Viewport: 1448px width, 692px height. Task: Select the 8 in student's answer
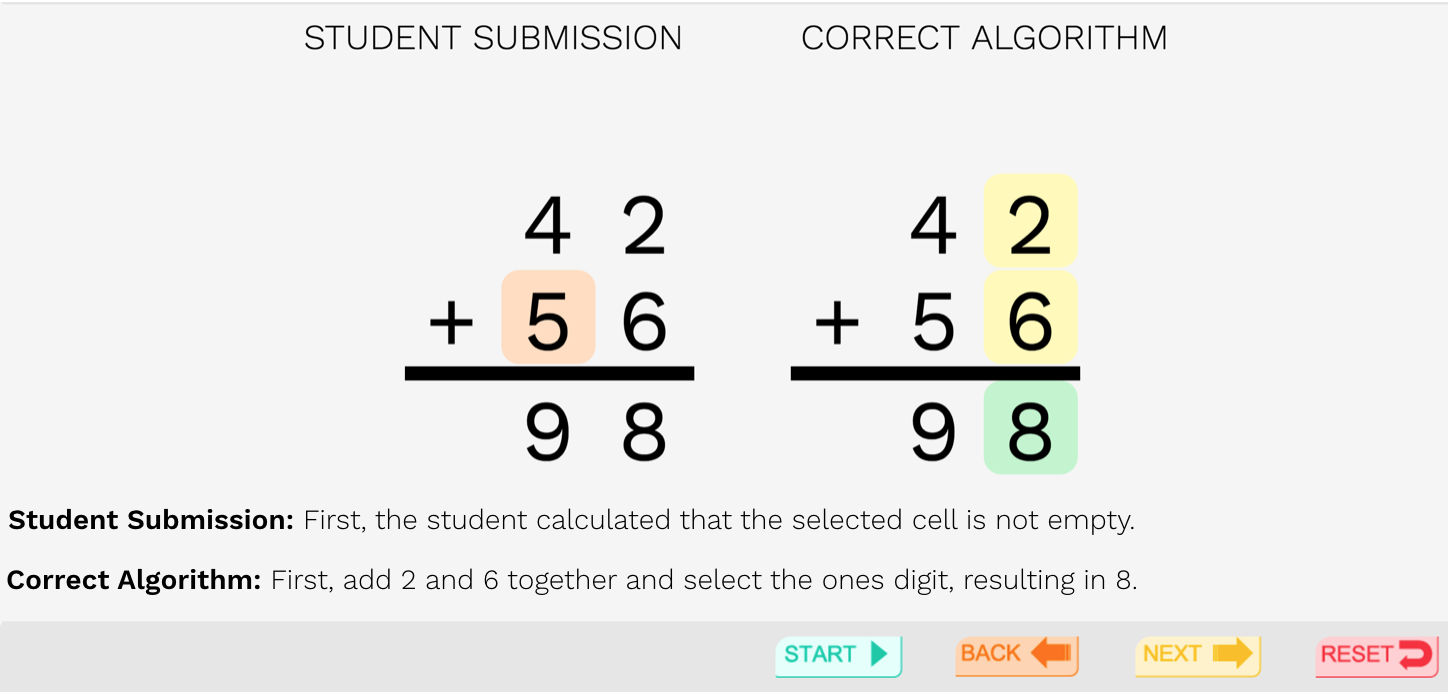(x=644, y=433)
